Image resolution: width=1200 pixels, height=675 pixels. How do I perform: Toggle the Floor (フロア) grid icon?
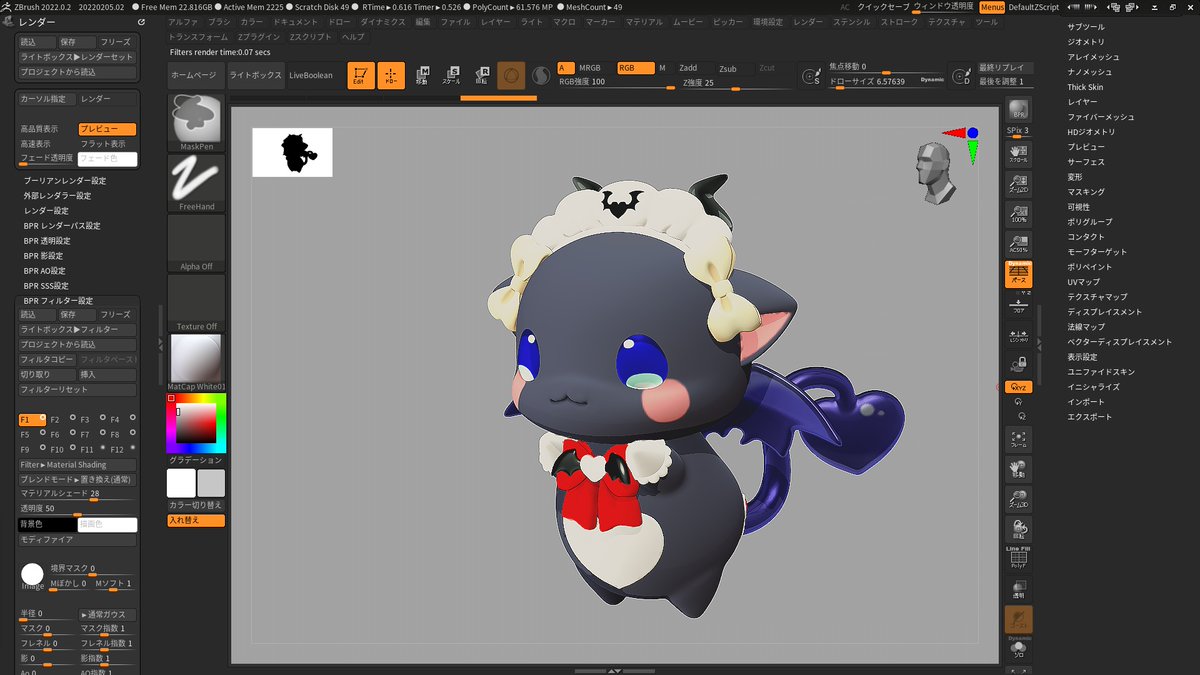pos(1018,307)
